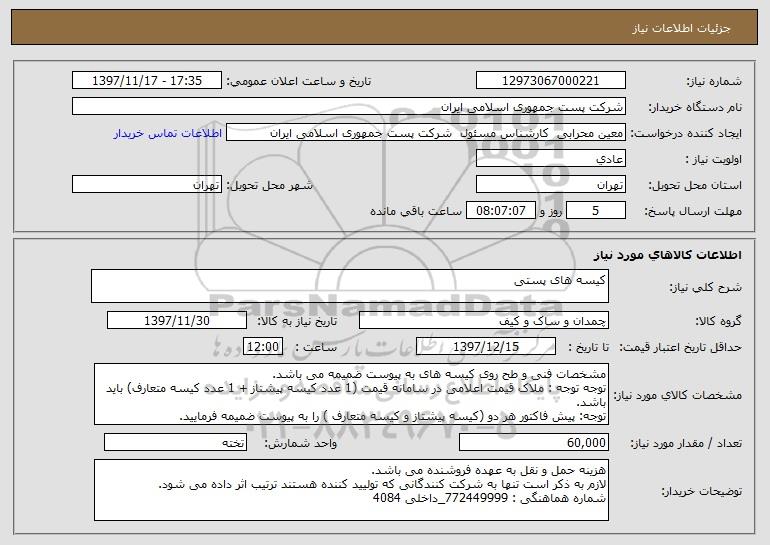Click the announcement date field 1397/11/17 - 17:35
The width and height of the screenshot is (770, 545).
click(147, 81)
